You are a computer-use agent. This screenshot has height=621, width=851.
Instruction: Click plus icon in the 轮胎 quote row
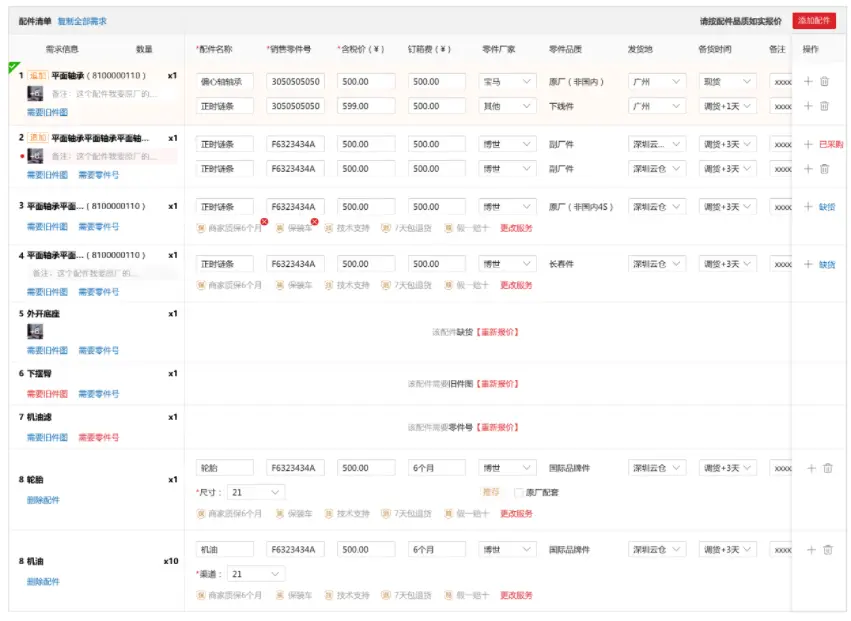[x=811, y=468]
